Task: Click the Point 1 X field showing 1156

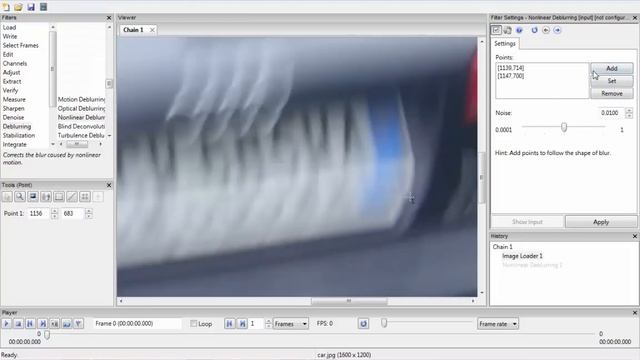Action: pos(39,213)
